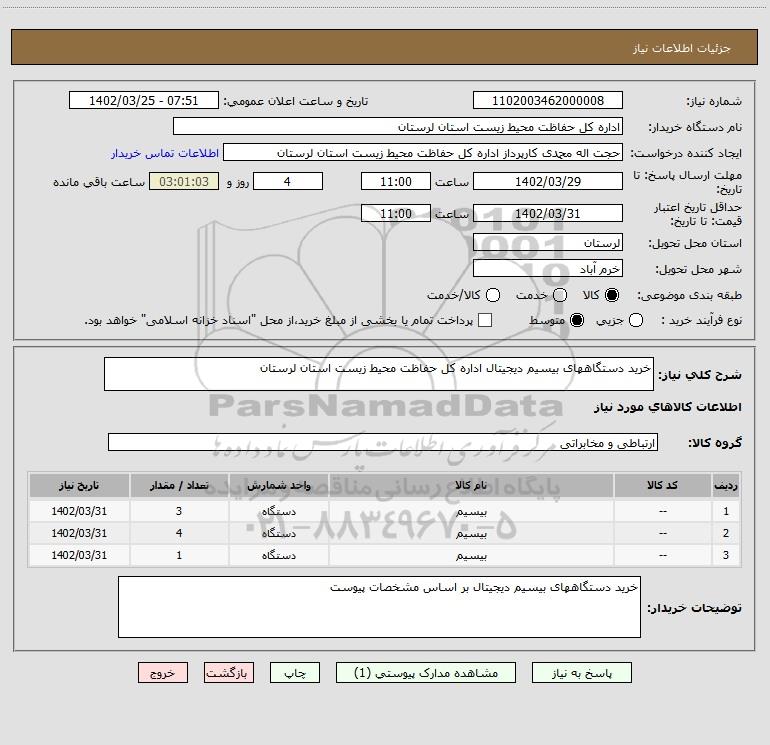Image resolution: width=770 pixels, height=745 pixels.
Task: Select the خدمت radio button
Action: 560,295
